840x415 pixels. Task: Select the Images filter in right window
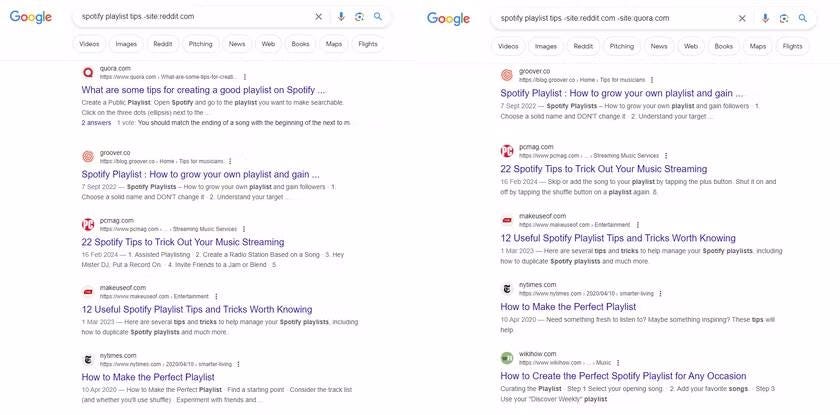545,47
